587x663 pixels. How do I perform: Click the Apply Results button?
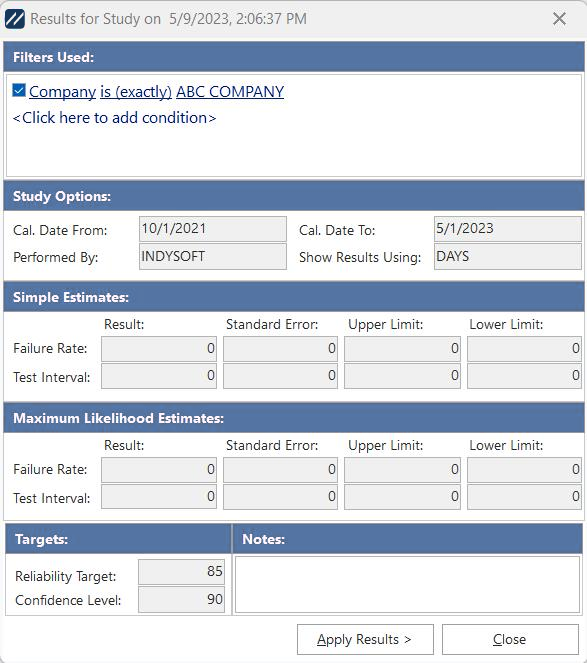click(365, 639)
